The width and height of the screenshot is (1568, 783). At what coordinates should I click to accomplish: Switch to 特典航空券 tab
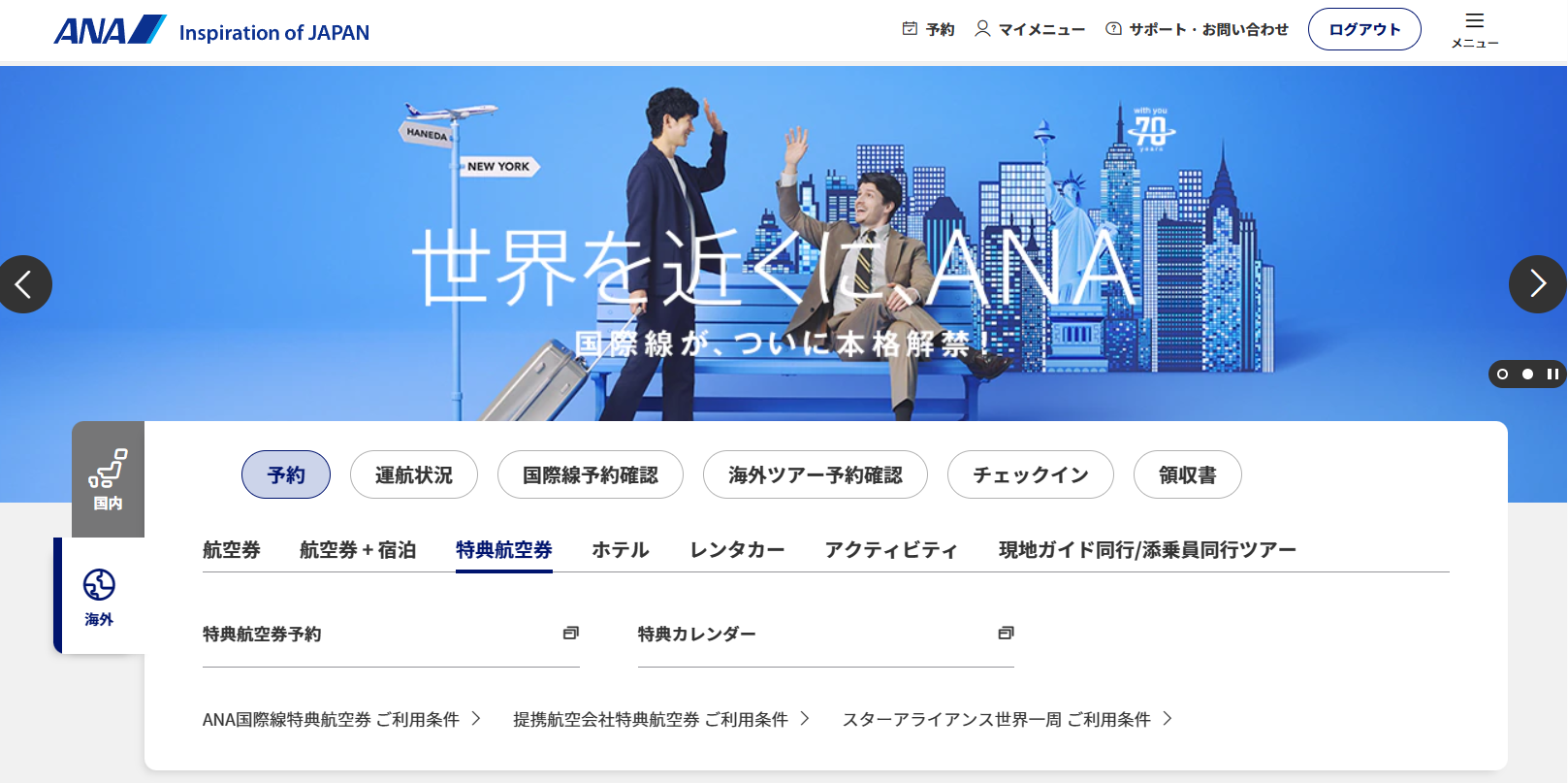(504, 550)
